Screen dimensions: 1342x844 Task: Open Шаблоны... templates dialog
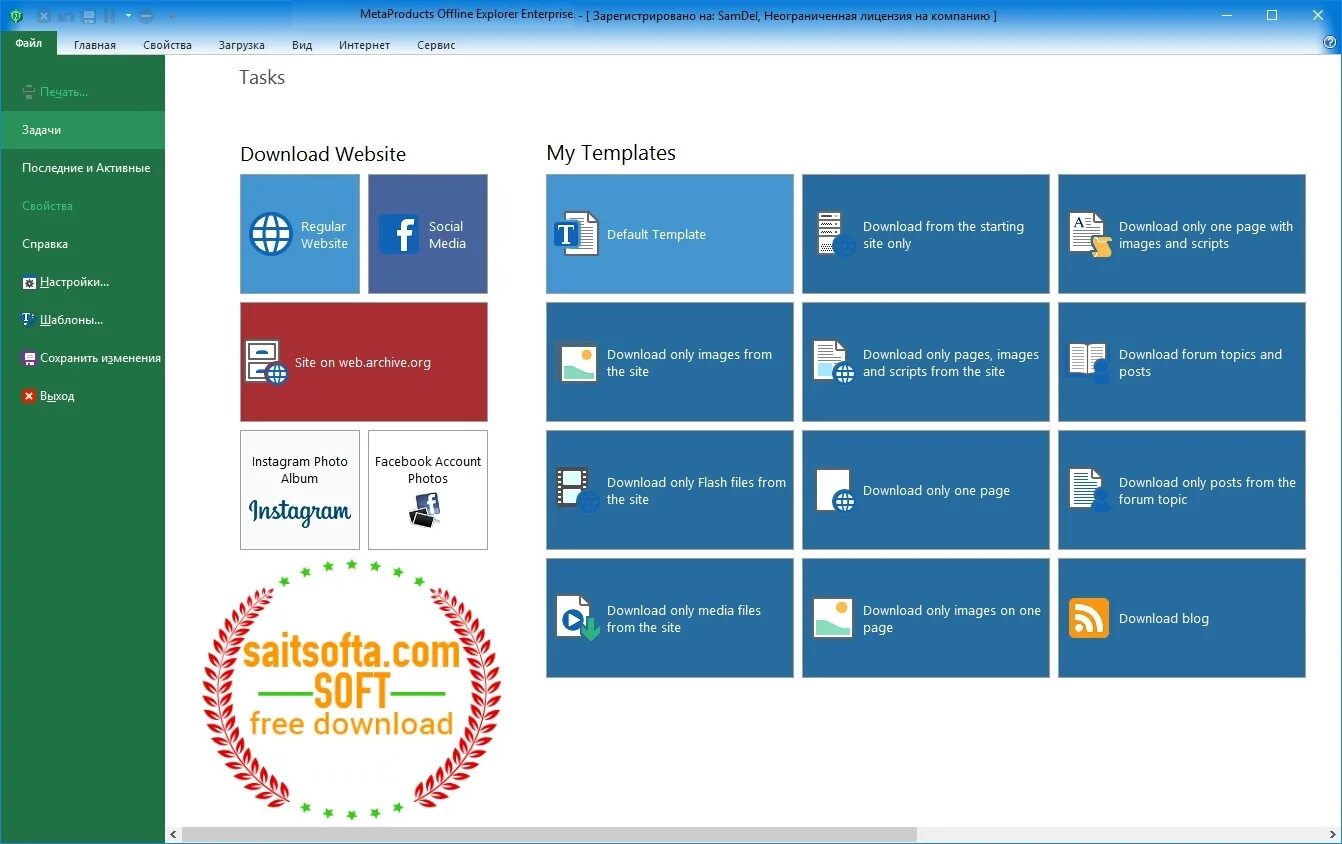83,320
